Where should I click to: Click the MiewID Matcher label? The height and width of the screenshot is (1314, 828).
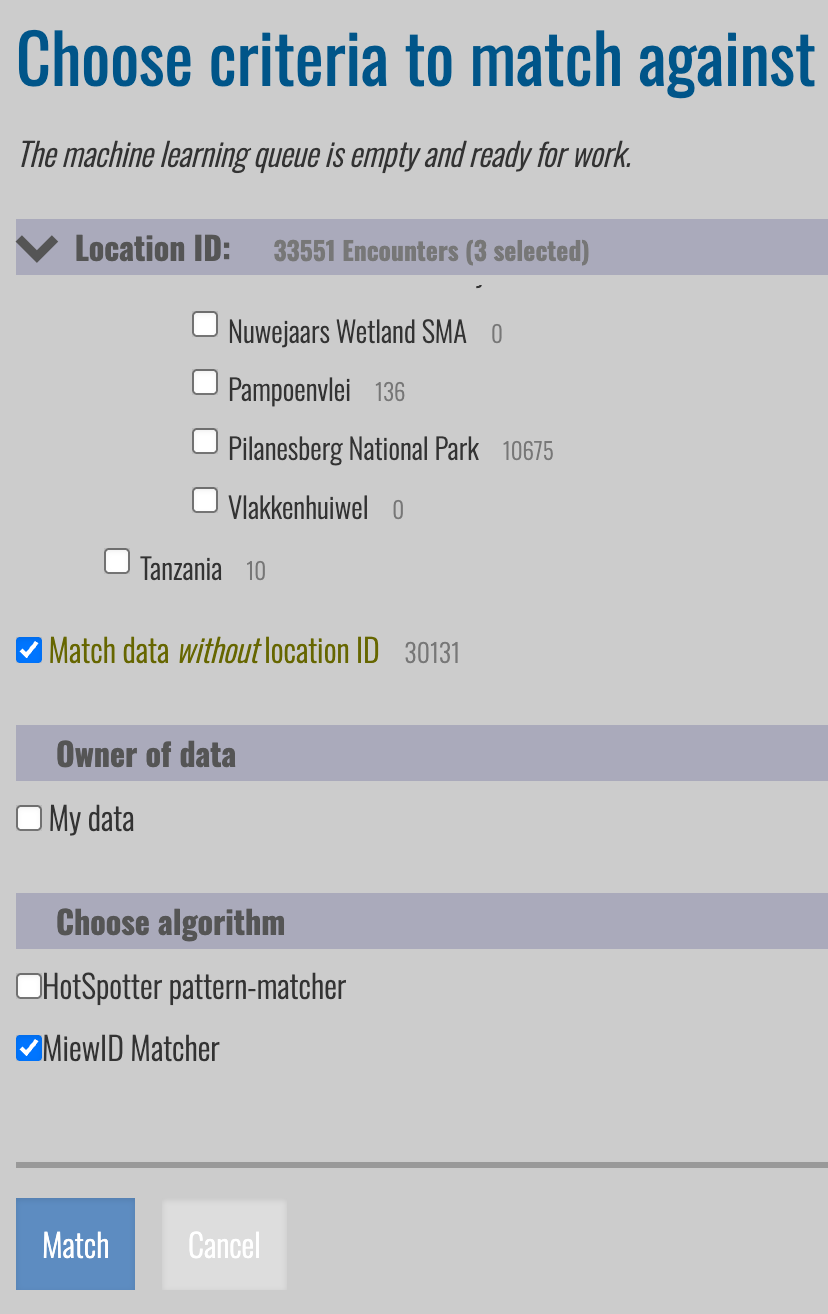tap(131, 1049)
